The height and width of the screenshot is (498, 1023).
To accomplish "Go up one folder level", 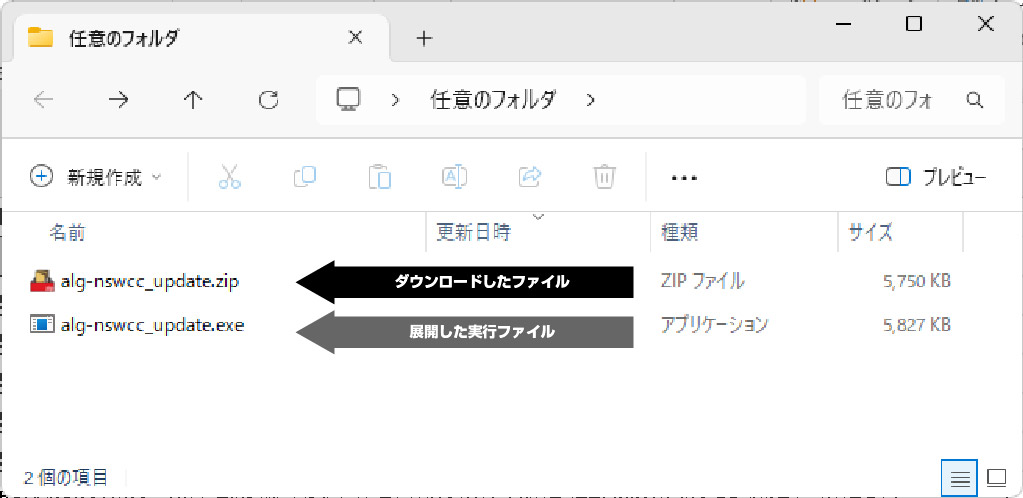I will tap(193, 99).
